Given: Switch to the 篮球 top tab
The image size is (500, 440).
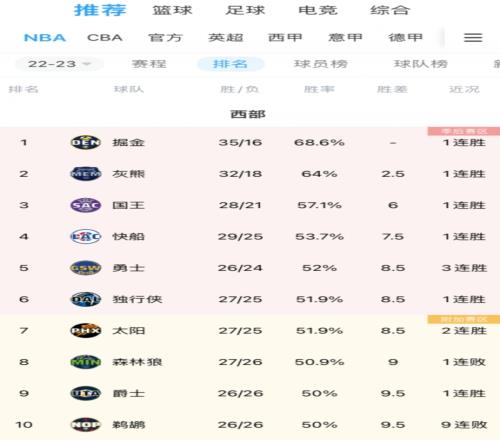Looking at the screenshot, I should [172, 10].
